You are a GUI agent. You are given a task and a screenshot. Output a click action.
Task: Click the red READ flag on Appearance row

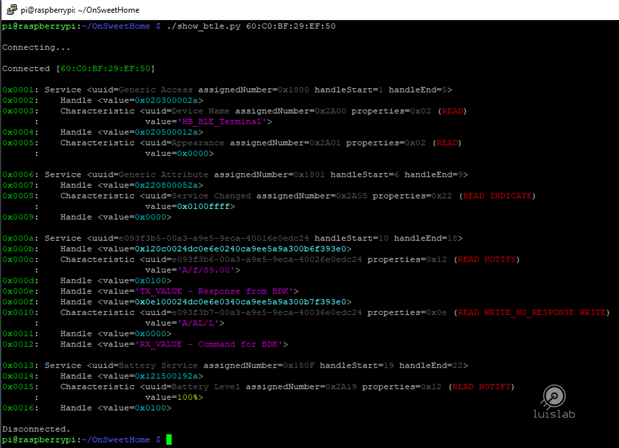[x=447, y=143]
